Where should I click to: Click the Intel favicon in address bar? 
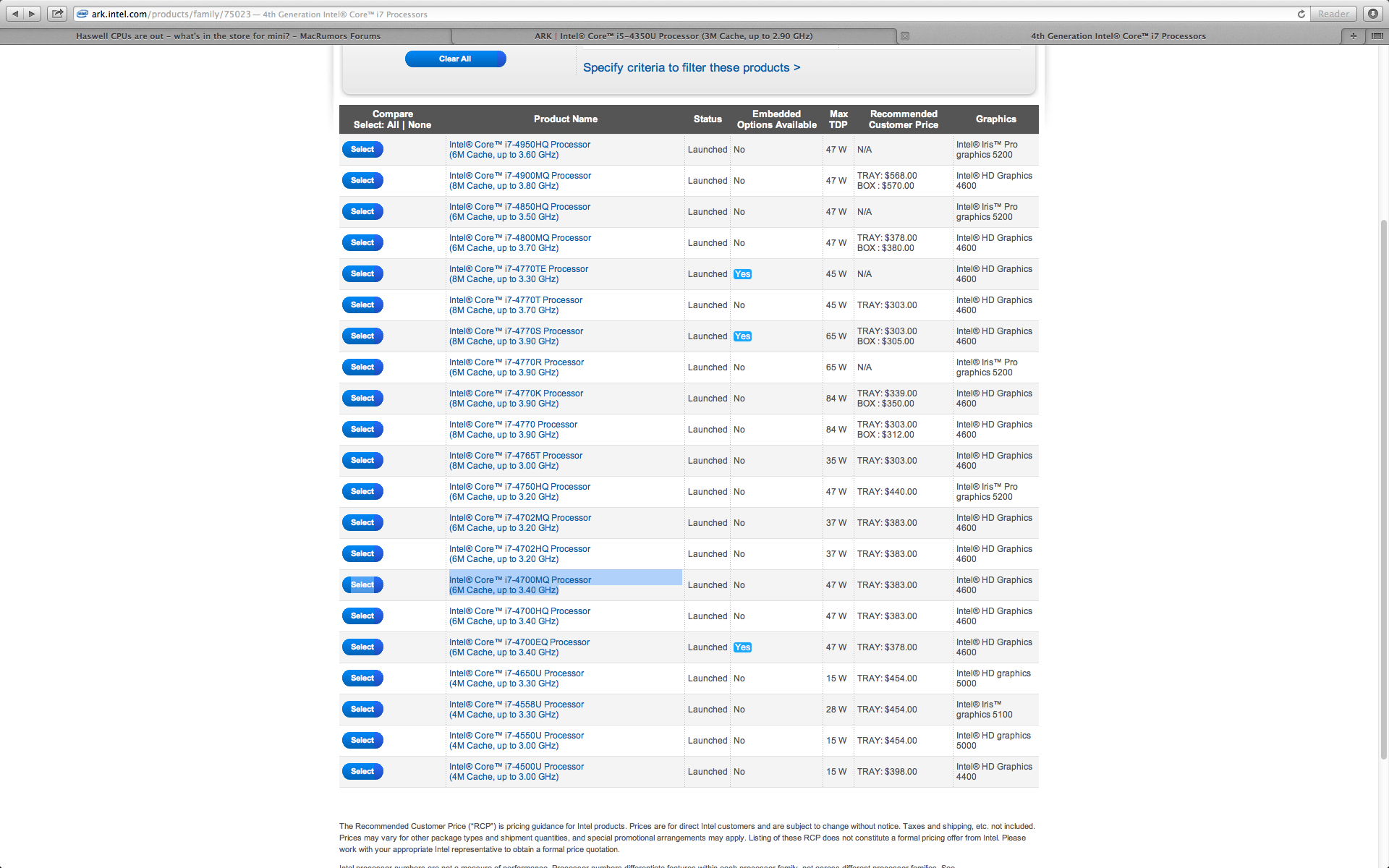coord(82,14)
